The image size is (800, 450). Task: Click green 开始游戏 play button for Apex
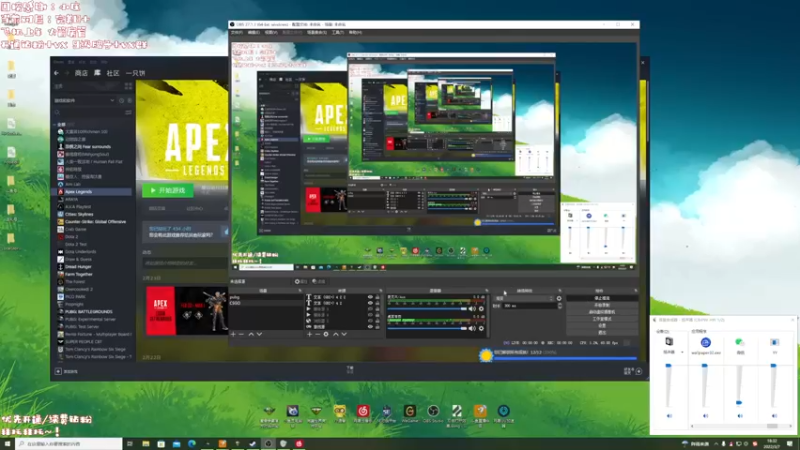click(x=168, y=190)
